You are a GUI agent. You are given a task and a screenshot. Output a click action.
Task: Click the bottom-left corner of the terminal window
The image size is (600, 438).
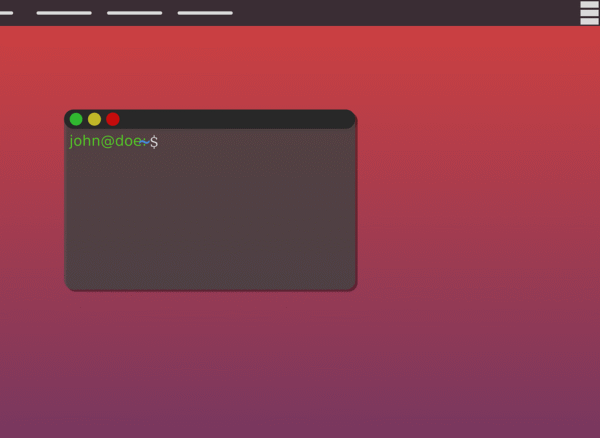pos(68,287)
